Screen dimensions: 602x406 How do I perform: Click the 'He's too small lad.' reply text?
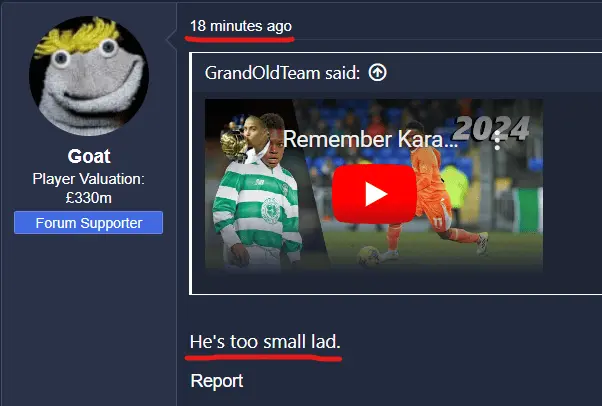click(265, 341)
